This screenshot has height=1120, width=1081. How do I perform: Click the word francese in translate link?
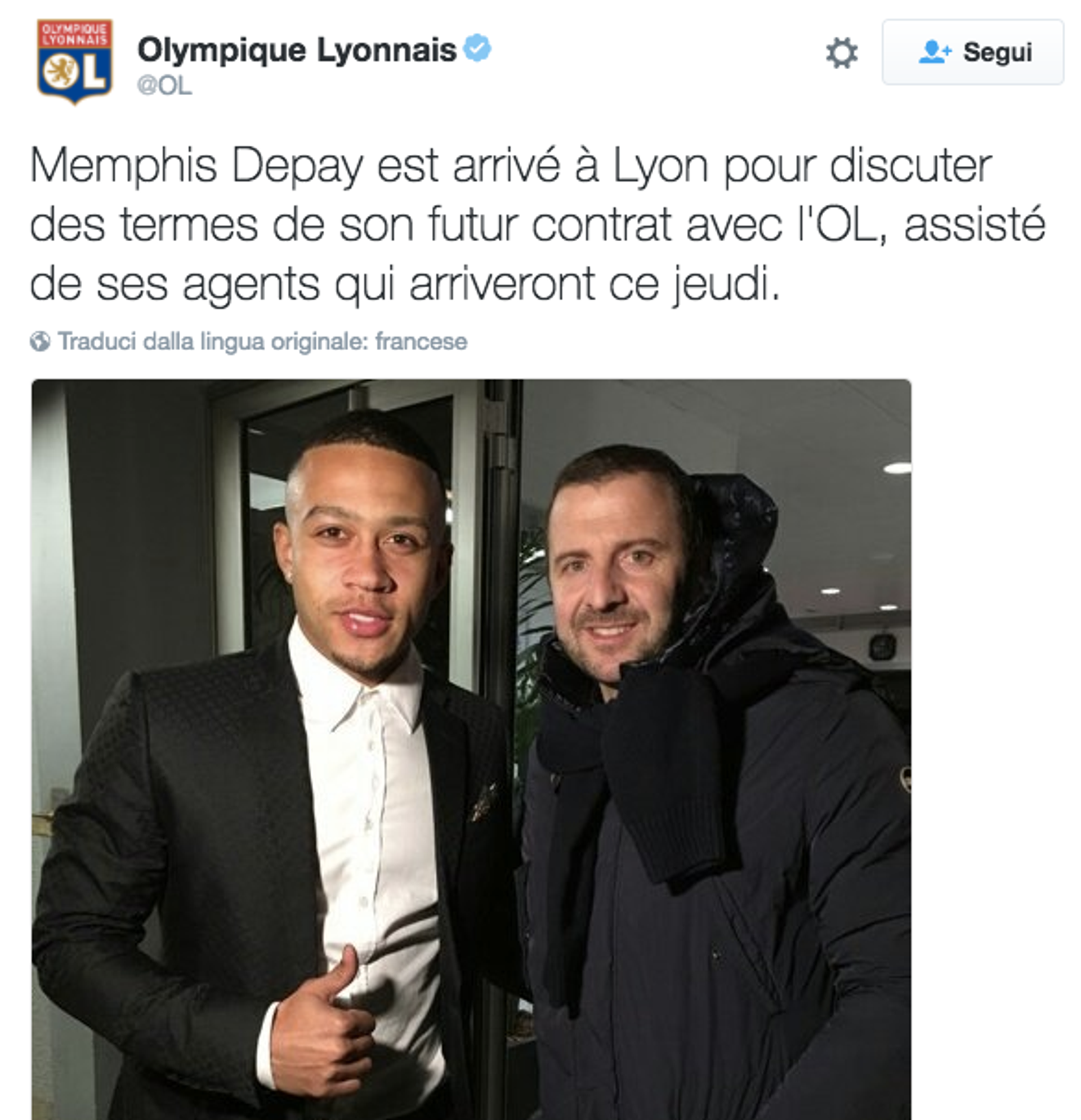(421, 342)
